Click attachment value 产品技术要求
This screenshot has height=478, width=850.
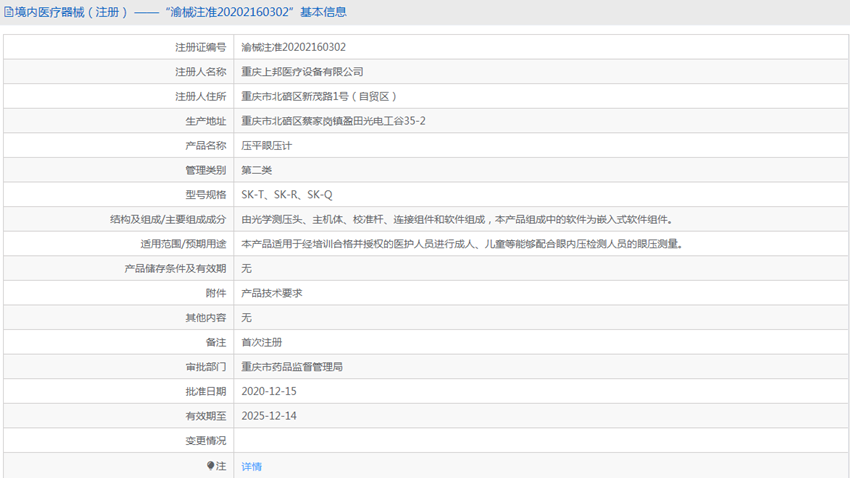tap(272, 293)
